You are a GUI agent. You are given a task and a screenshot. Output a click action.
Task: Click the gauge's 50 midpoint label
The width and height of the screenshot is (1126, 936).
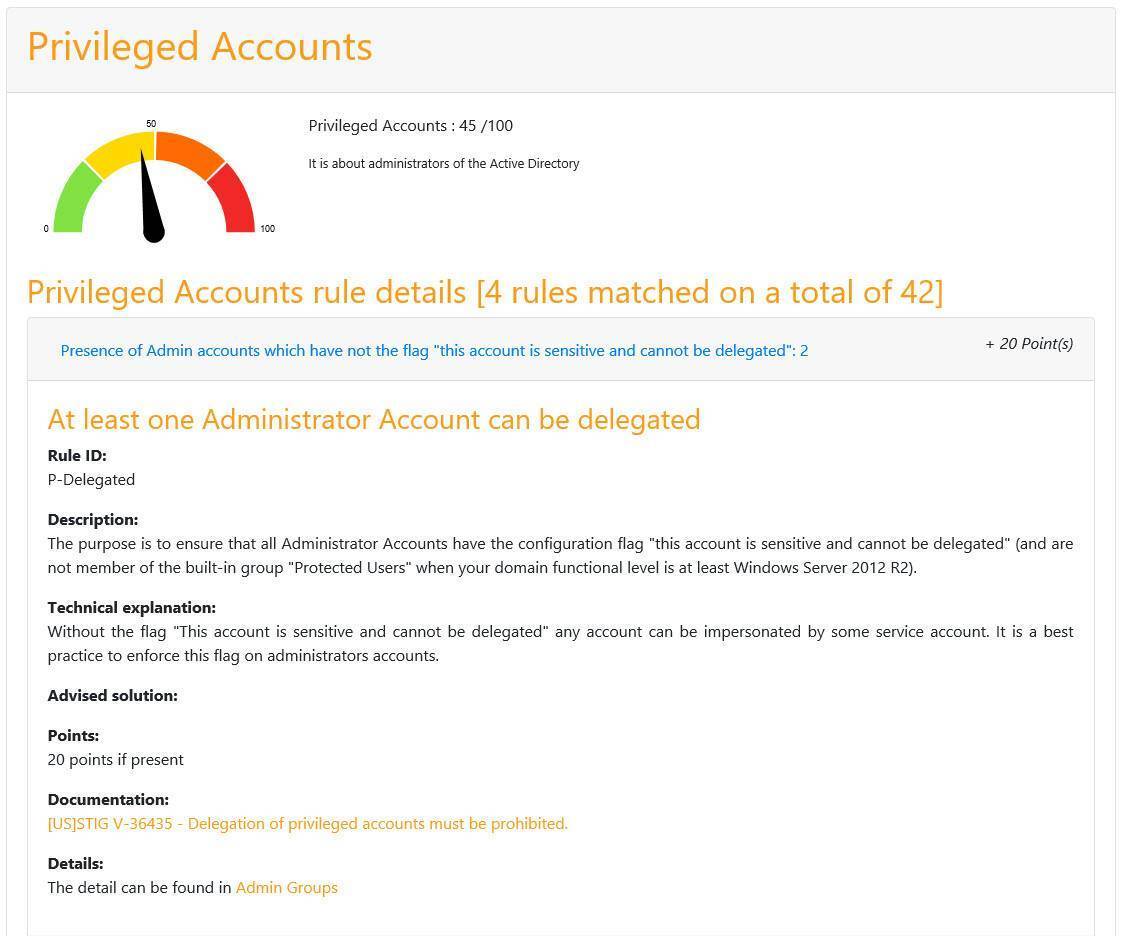151,124
